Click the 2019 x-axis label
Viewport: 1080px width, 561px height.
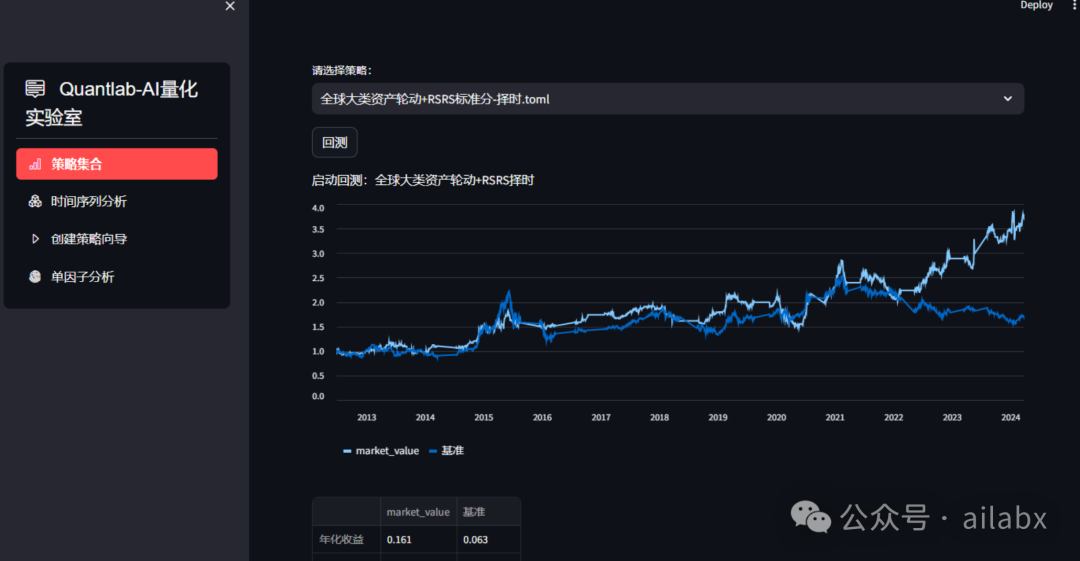pyautogui.click(x=718, y=418)
